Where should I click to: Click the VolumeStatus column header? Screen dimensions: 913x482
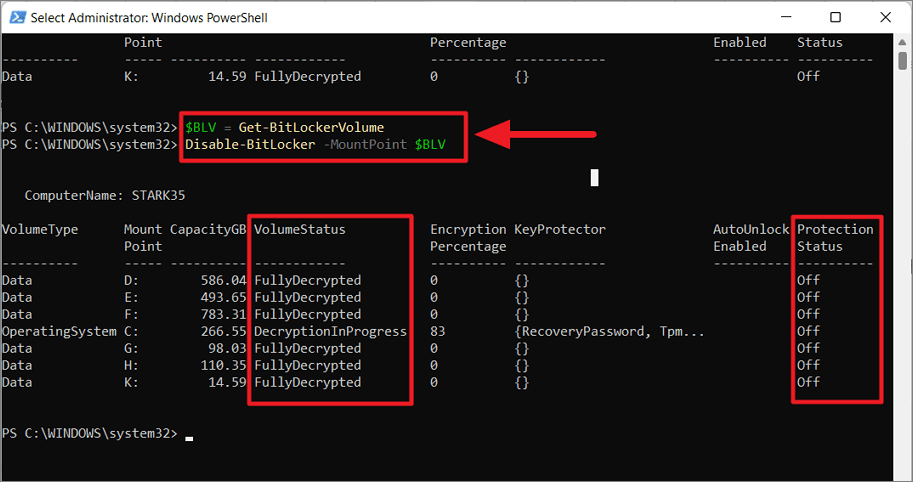(300, 229)
